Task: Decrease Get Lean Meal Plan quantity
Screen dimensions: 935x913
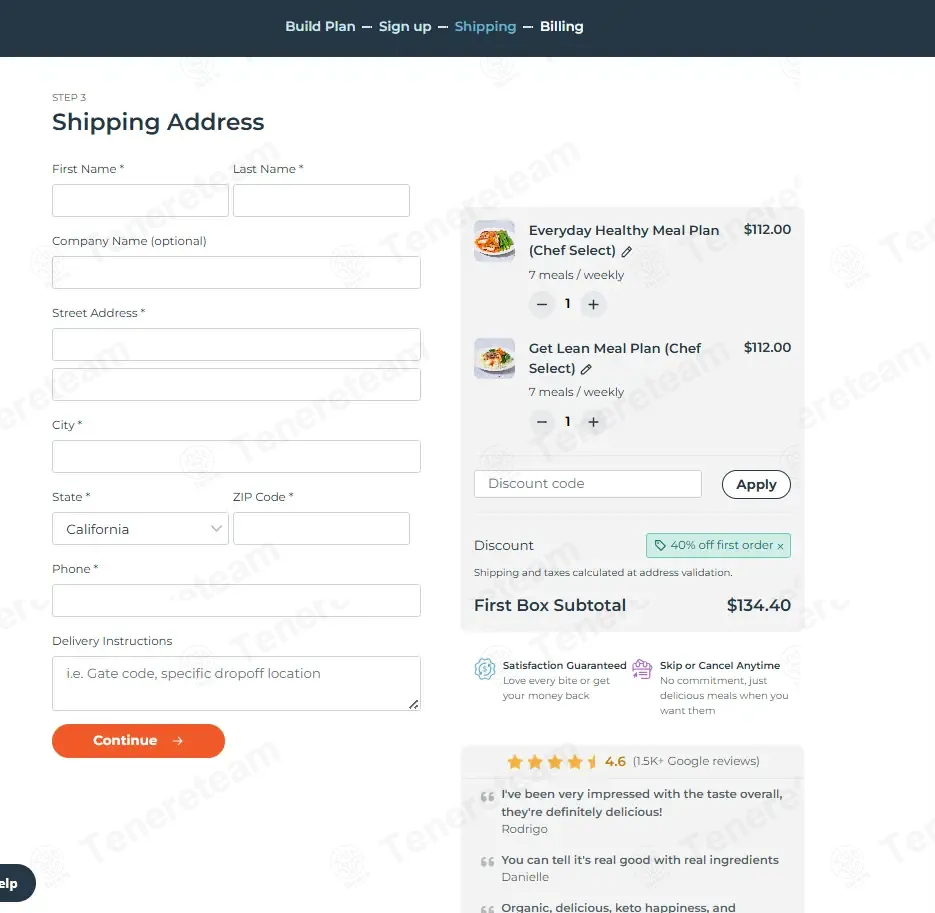Action: (541, 422)
